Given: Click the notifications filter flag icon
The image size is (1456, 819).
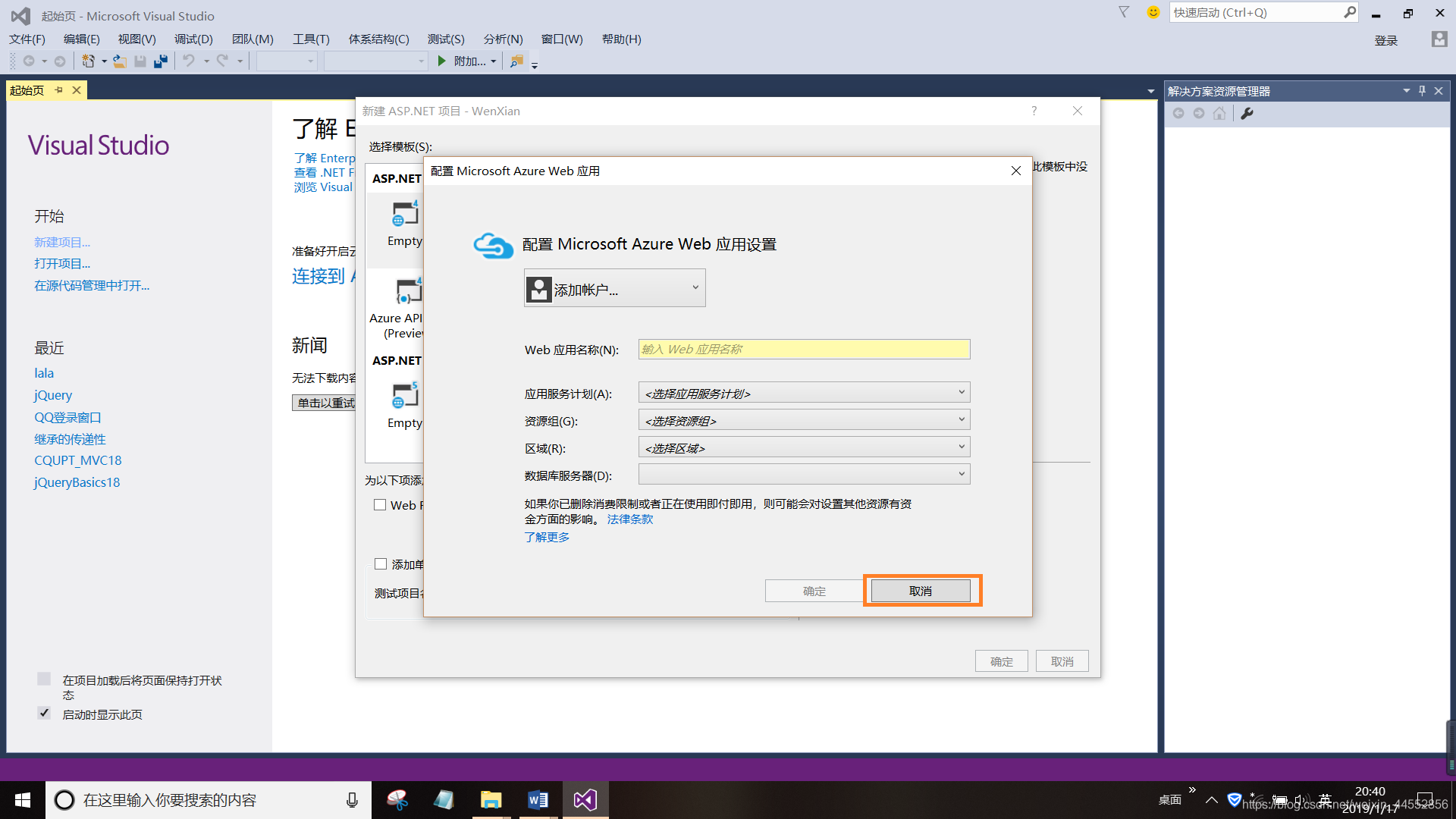Looking at the screenshot, I should coord(1124,12).
